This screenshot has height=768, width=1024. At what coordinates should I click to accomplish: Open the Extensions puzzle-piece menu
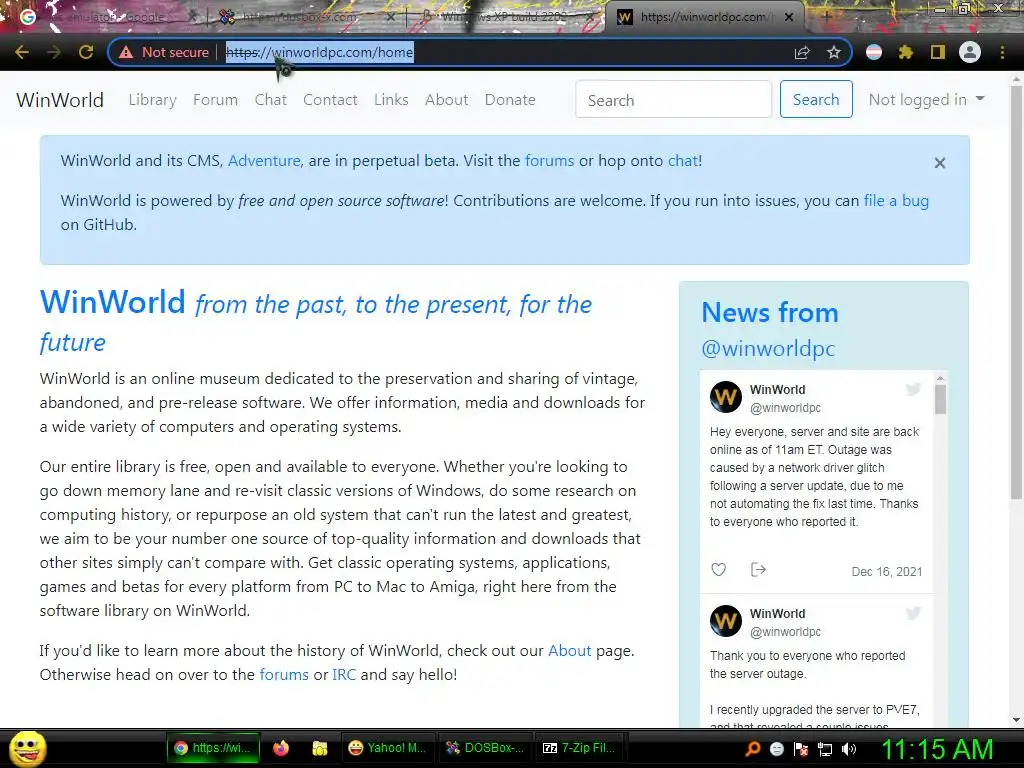point(906,52)
